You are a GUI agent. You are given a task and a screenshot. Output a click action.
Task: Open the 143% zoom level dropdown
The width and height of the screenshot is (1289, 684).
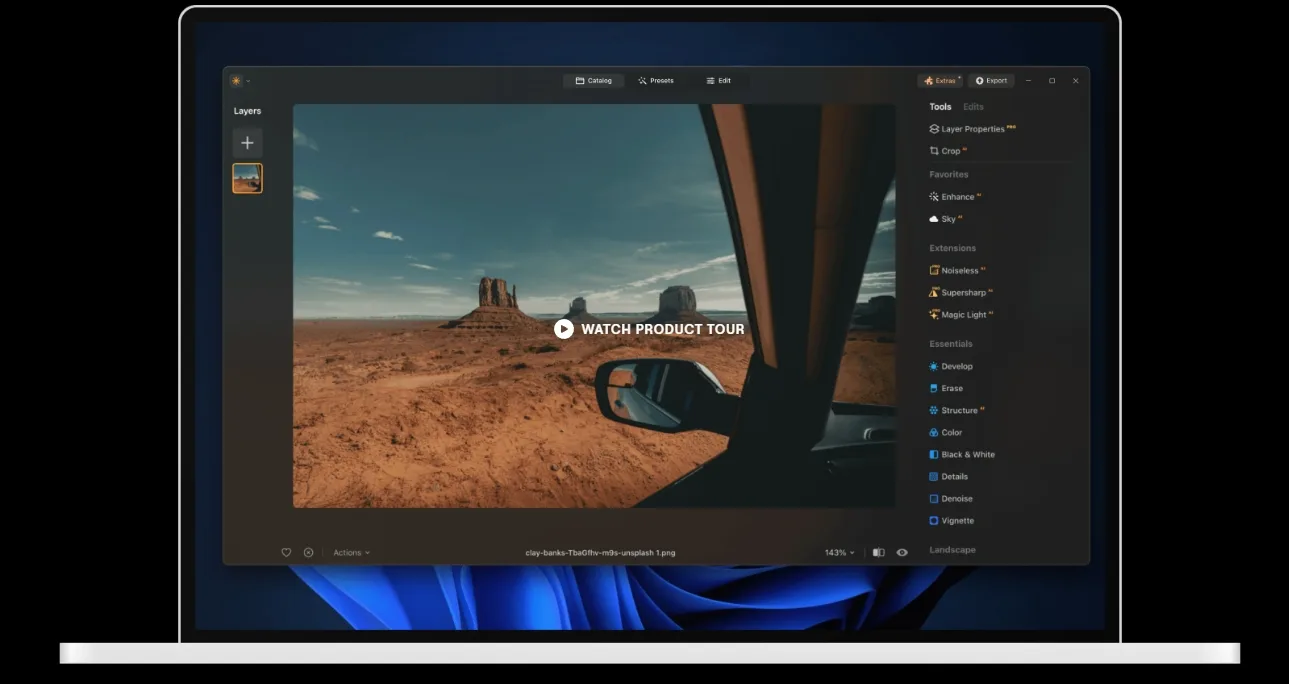pos(839,553)
